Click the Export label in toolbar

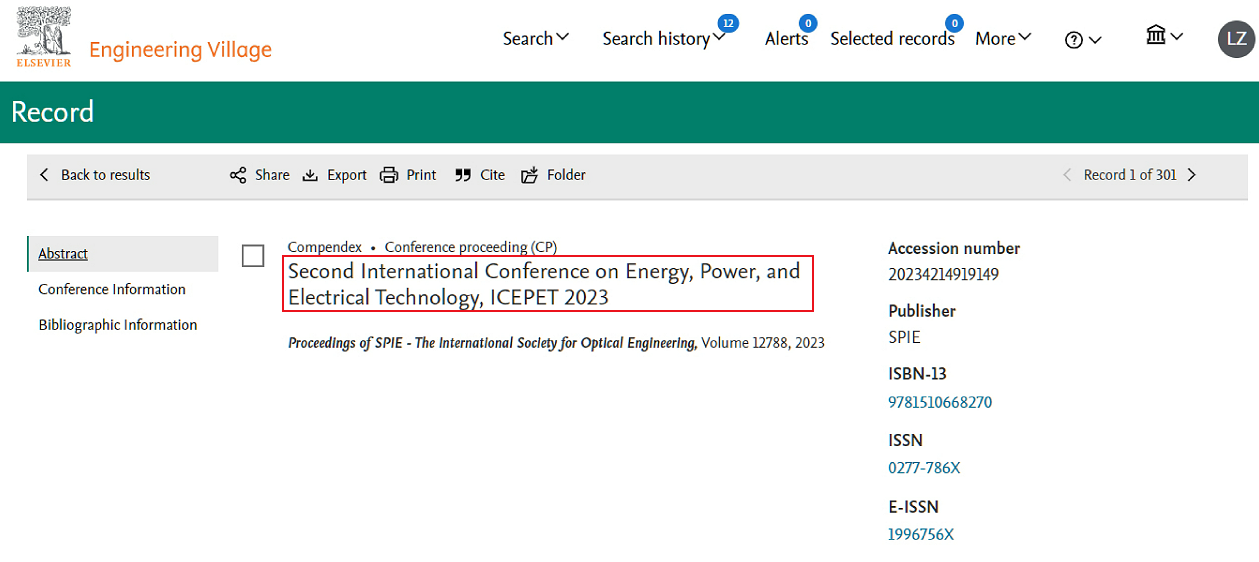pyautogui.click(x=347, y=175)
